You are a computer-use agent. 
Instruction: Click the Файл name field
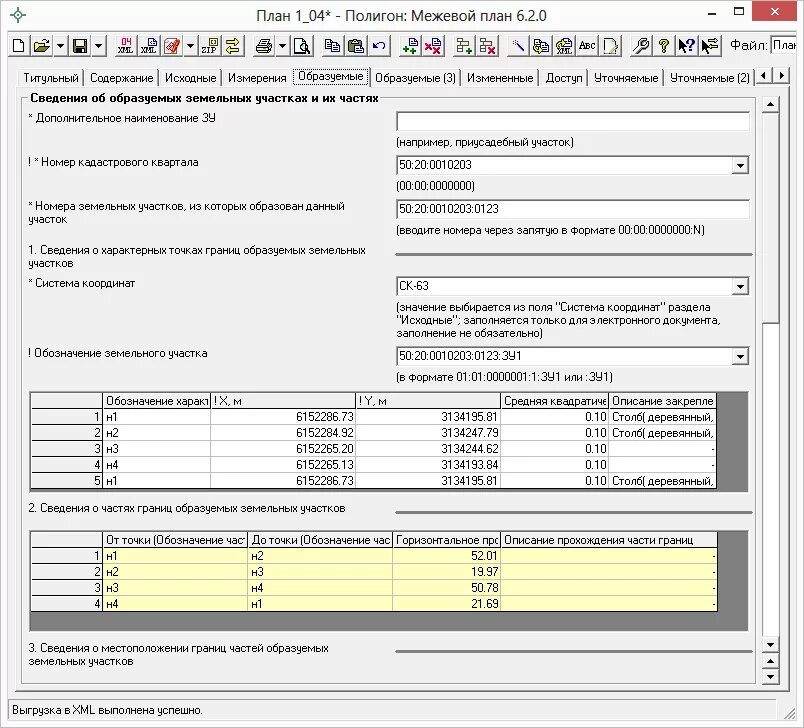tap(783, 45)
